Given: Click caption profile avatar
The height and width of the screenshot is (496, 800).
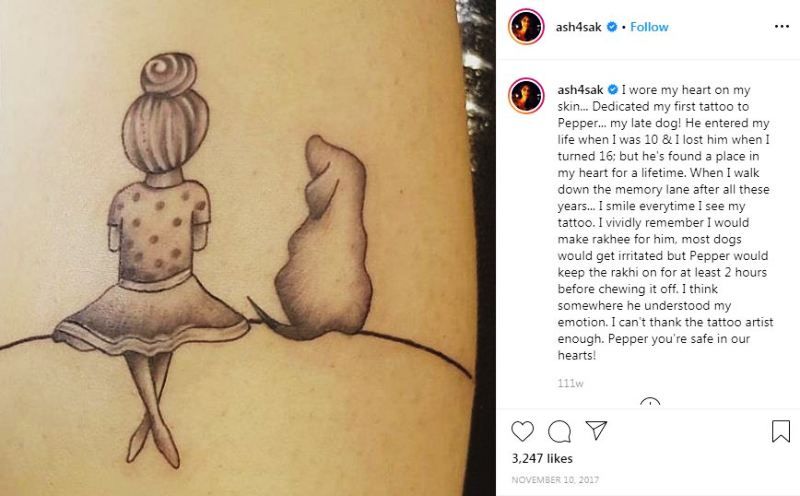Looking at the screenshot, I should (x=526, y=96).
